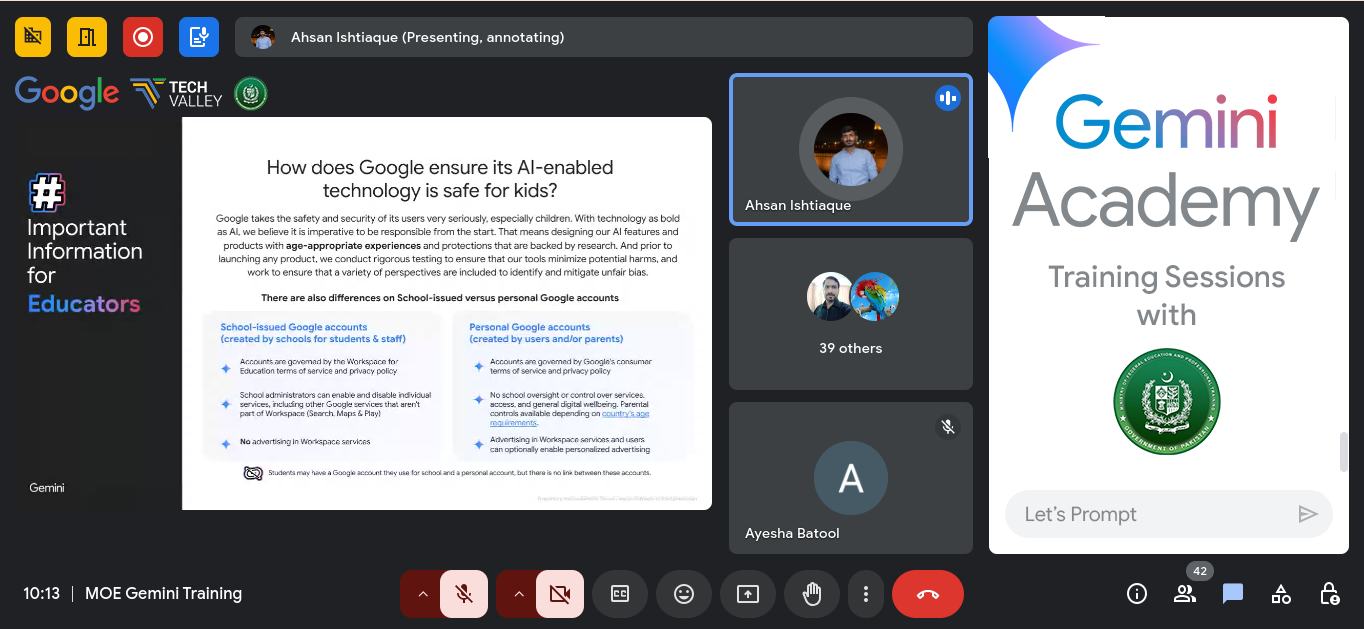
Task: Toggle closed captions
Action: pyautogui.click(x=620, y=594)
